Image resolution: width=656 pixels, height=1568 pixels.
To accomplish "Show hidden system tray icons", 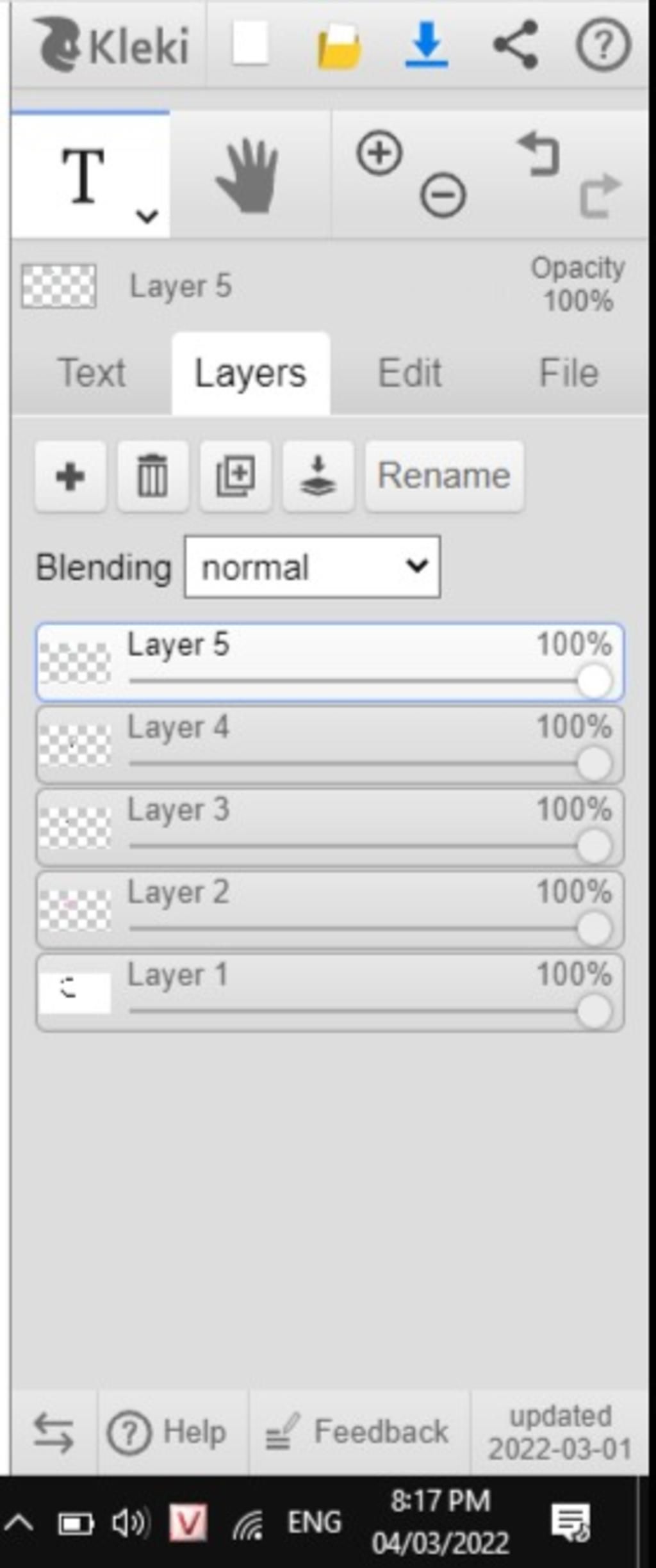I will [x=19, y=1522].
